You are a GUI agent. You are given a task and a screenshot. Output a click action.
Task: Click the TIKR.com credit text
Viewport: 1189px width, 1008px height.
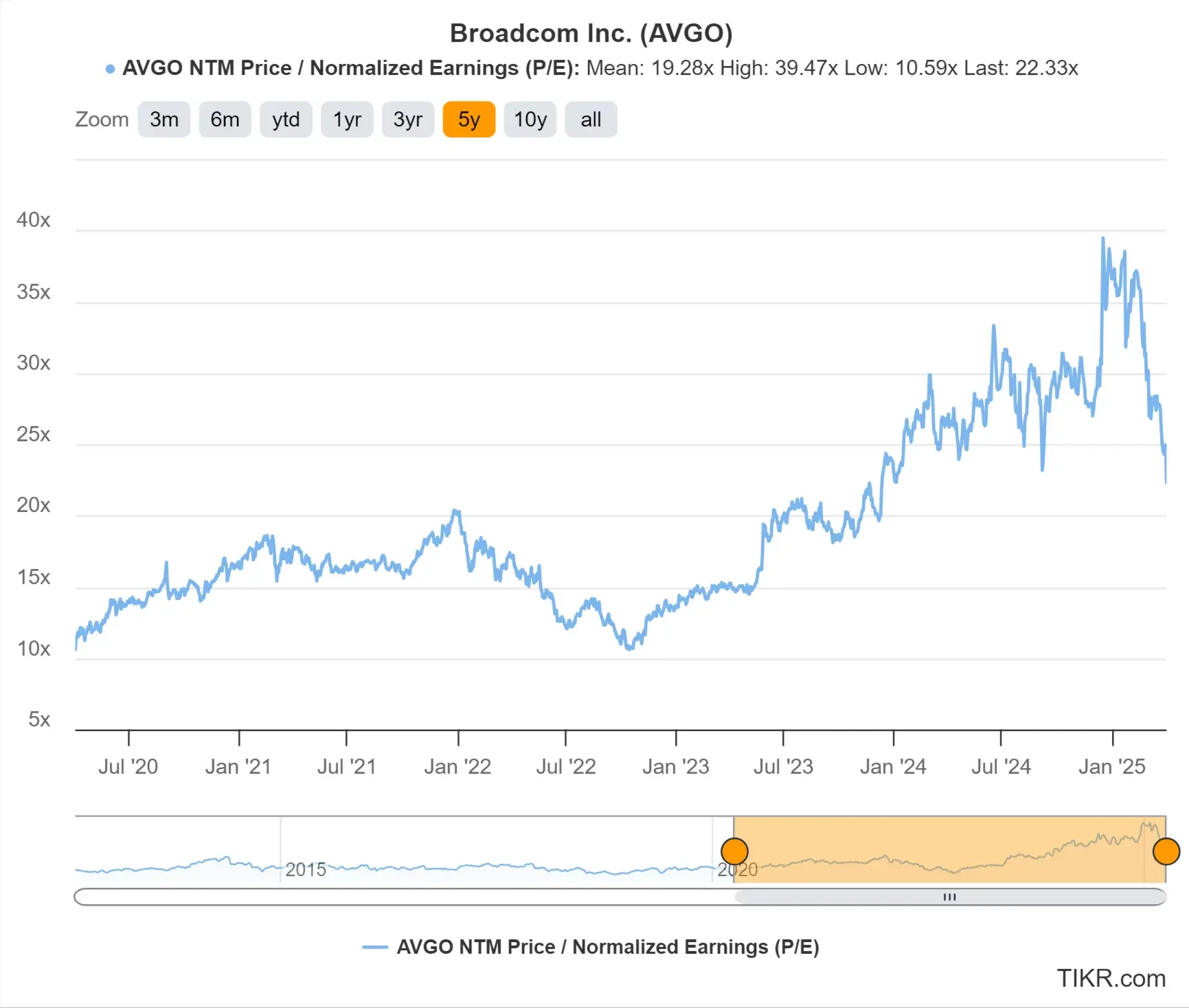(x=1111, y=978)
